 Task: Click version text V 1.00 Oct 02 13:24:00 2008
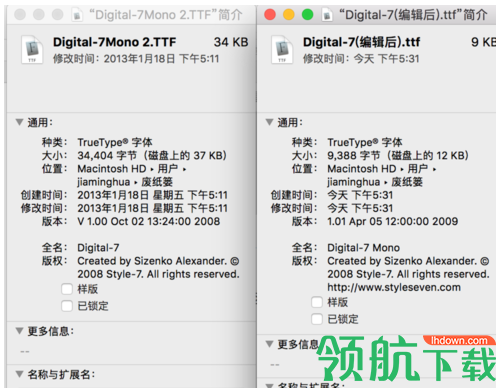pyautogui.click(x=149, y=221)
